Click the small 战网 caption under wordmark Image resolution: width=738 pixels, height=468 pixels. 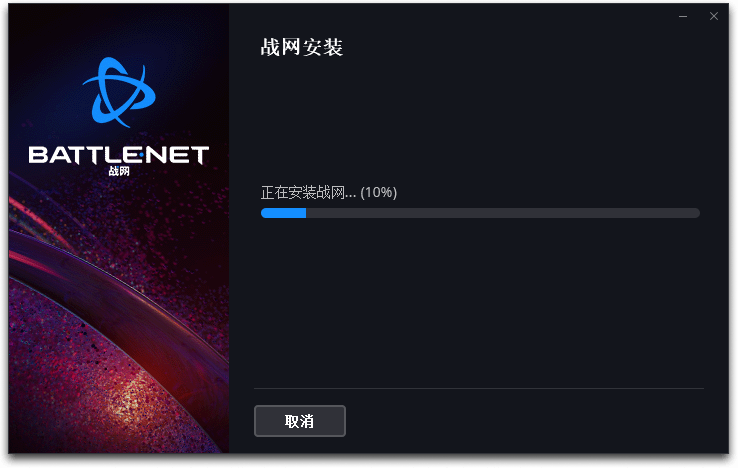coord(119,171)
